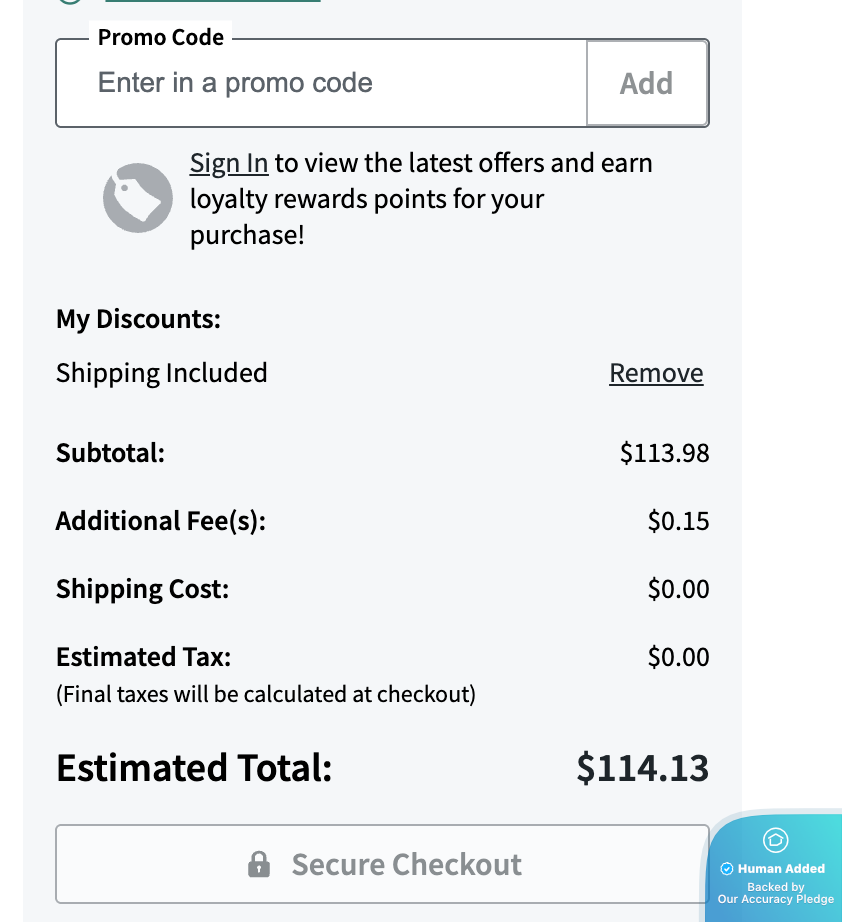Click the My Discounts heading
This screenshot has width=842, height=922.
(138, 319)
